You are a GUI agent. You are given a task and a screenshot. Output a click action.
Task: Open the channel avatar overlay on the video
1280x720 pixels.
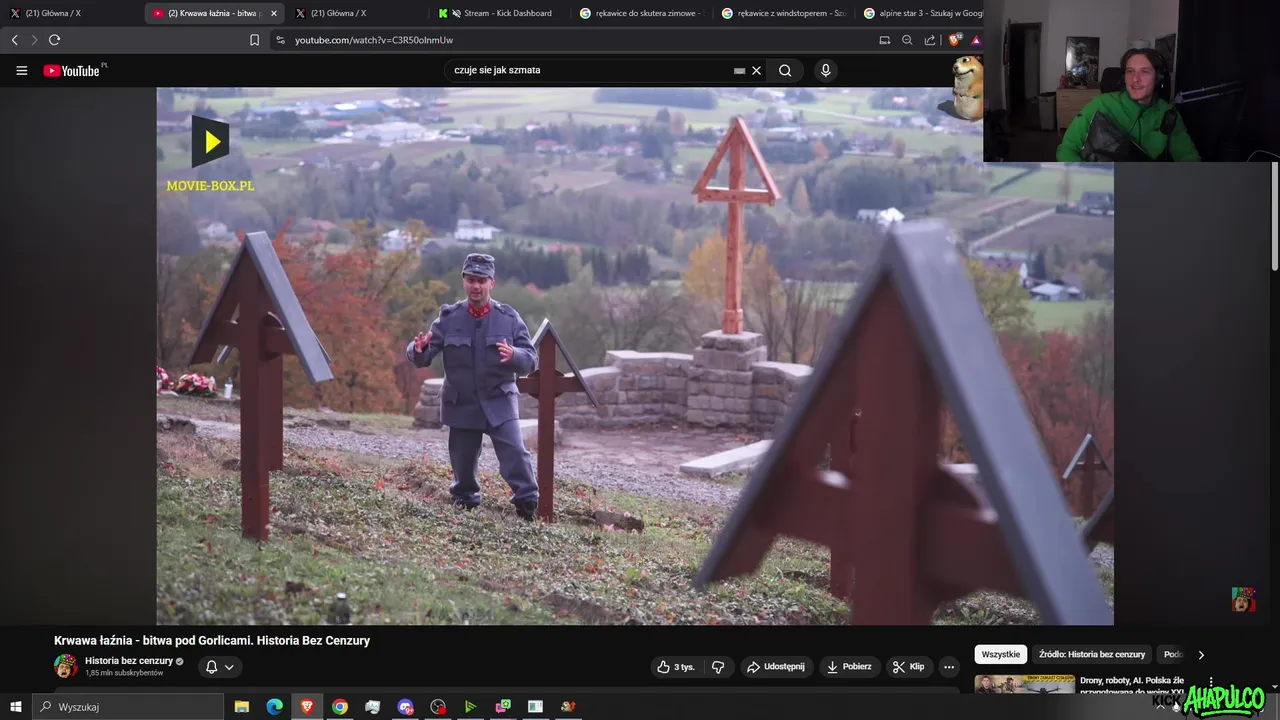[1243, 599]
